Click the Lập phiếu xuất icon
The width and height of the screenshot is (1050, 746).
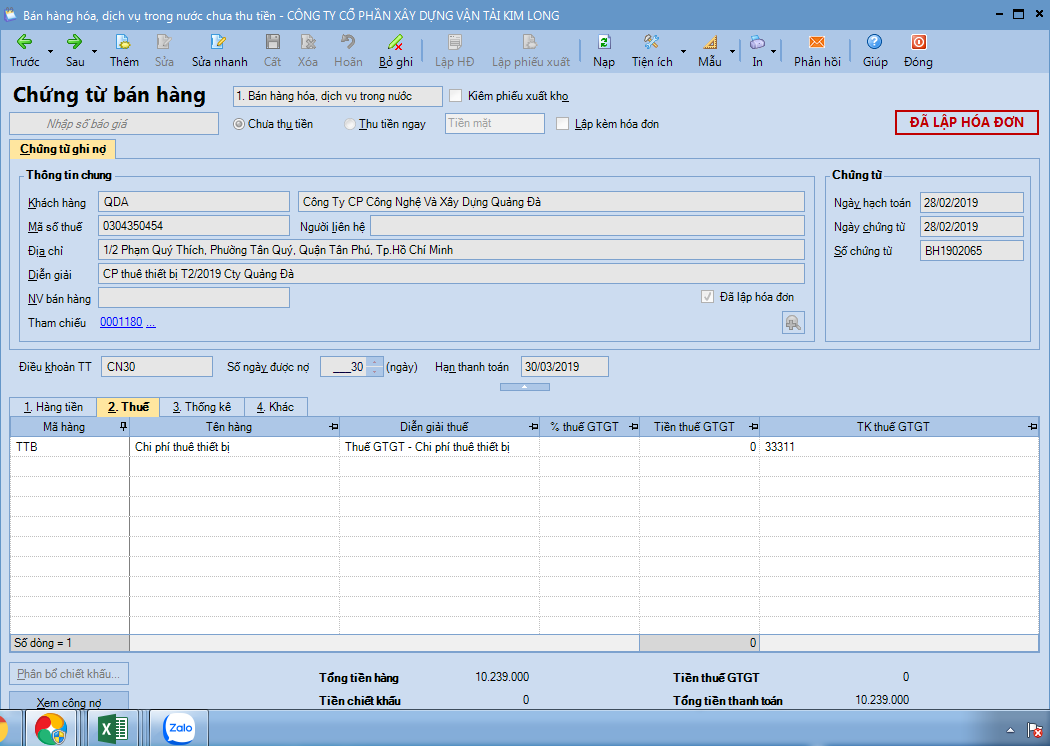[x=530, y=42]
